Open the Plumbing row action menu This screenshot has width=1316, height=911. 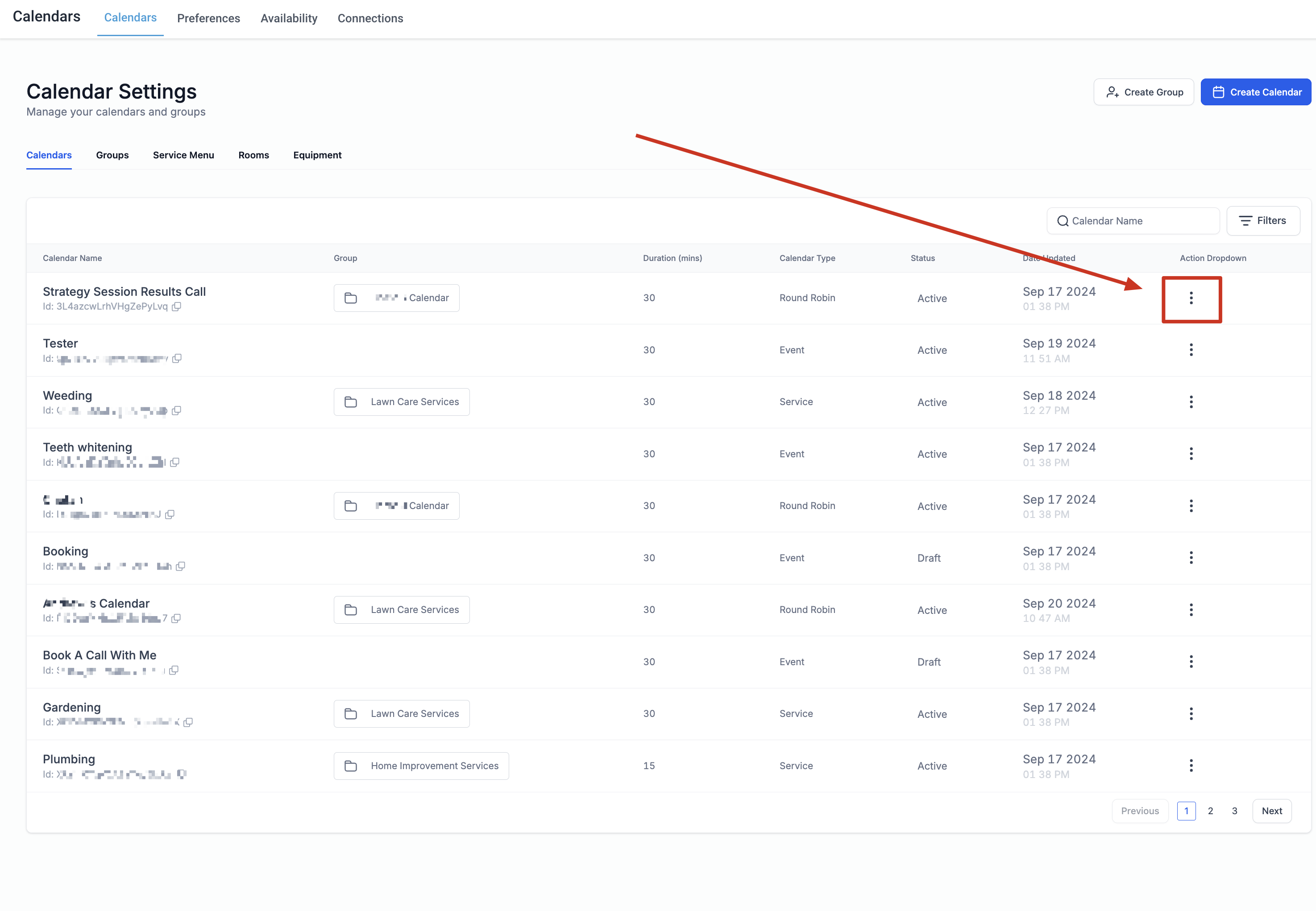pyautogui.click(x=1191, y=766)
